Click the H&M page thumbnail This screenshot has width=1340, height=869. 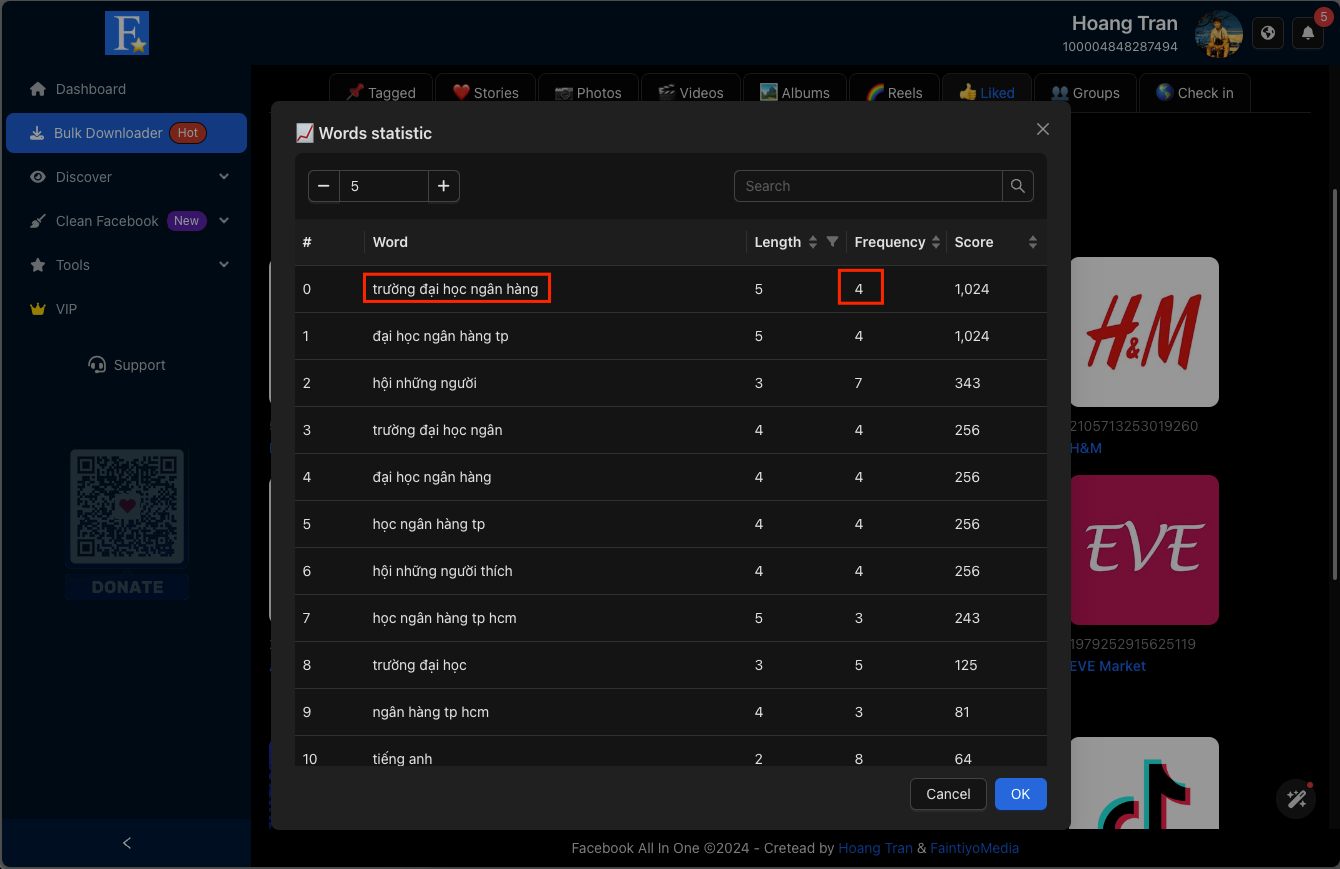click(x=1144, y=332)
